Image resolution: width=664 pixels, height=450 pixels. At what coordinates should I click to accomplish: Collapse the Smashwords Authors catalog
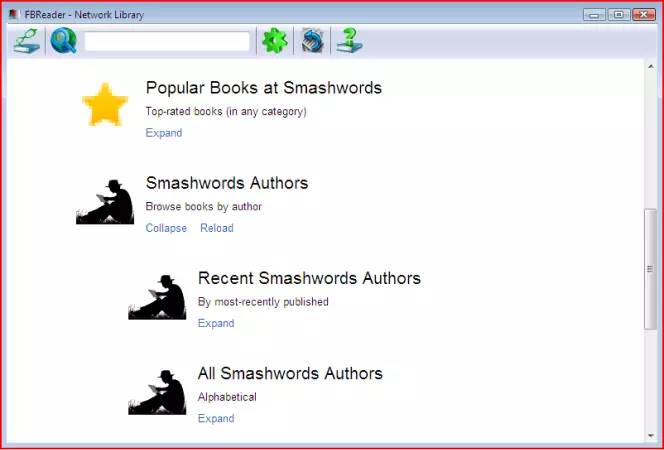pyautogui.click(x=166, y=228)
